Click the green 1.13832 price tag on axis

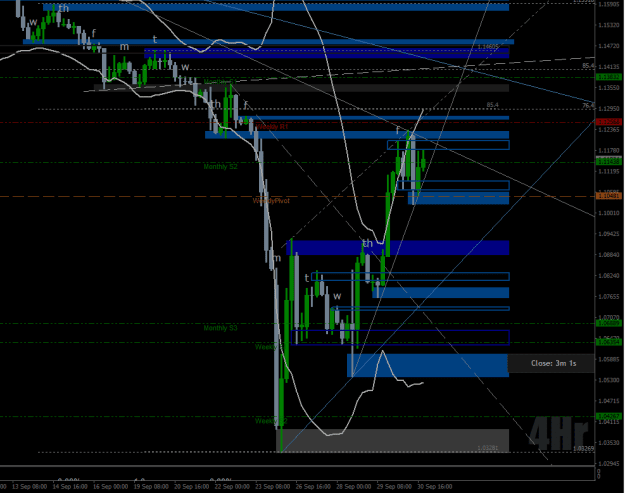[609, 77]
